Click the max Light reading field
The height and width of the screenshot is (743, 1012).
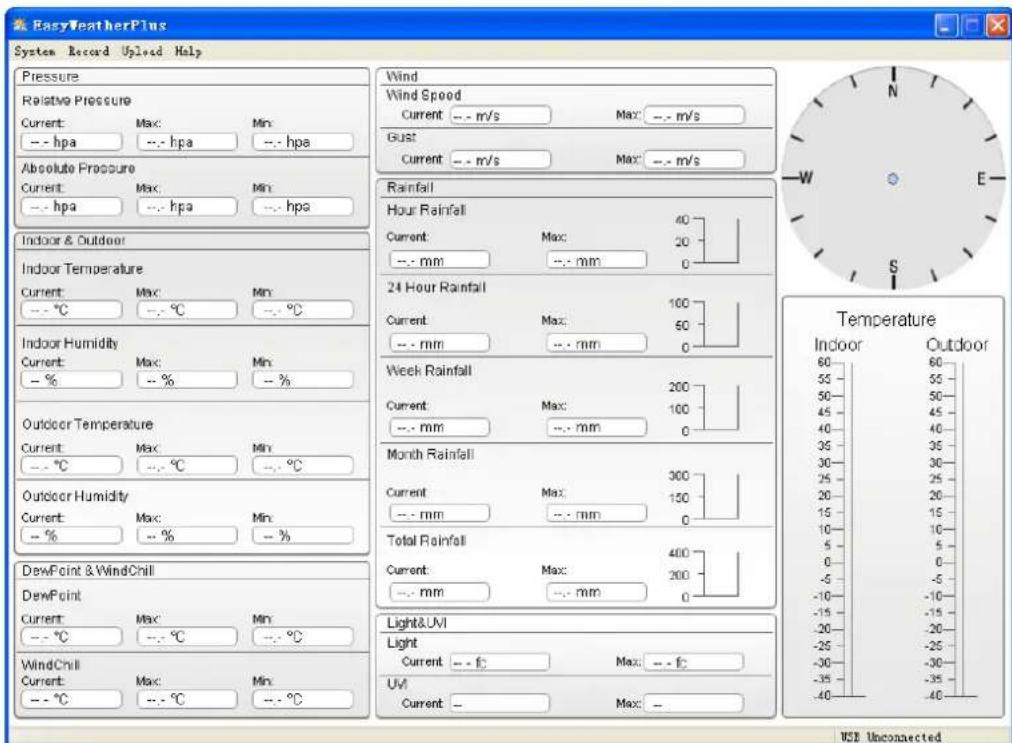[697, 659]
